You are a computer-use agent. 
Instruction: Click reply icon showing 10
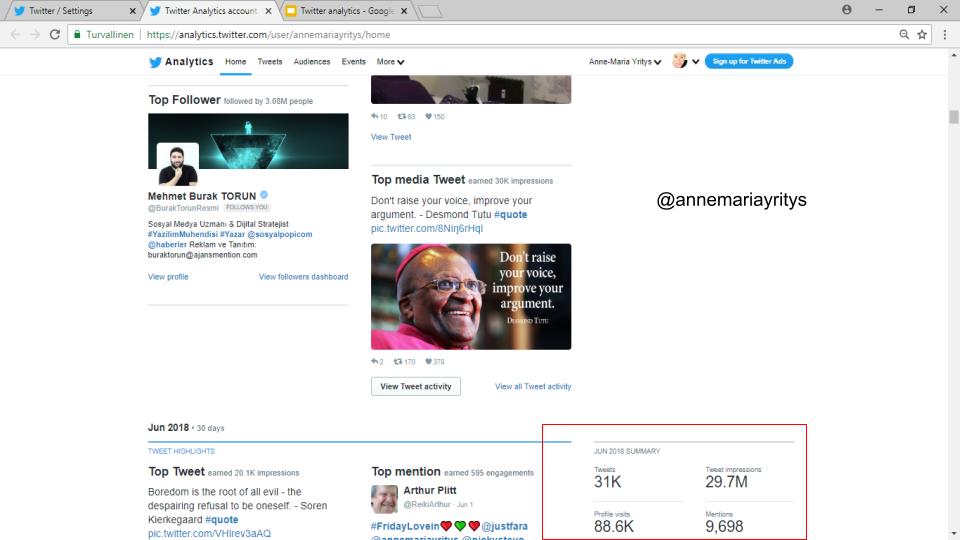[x=374, y=116]
